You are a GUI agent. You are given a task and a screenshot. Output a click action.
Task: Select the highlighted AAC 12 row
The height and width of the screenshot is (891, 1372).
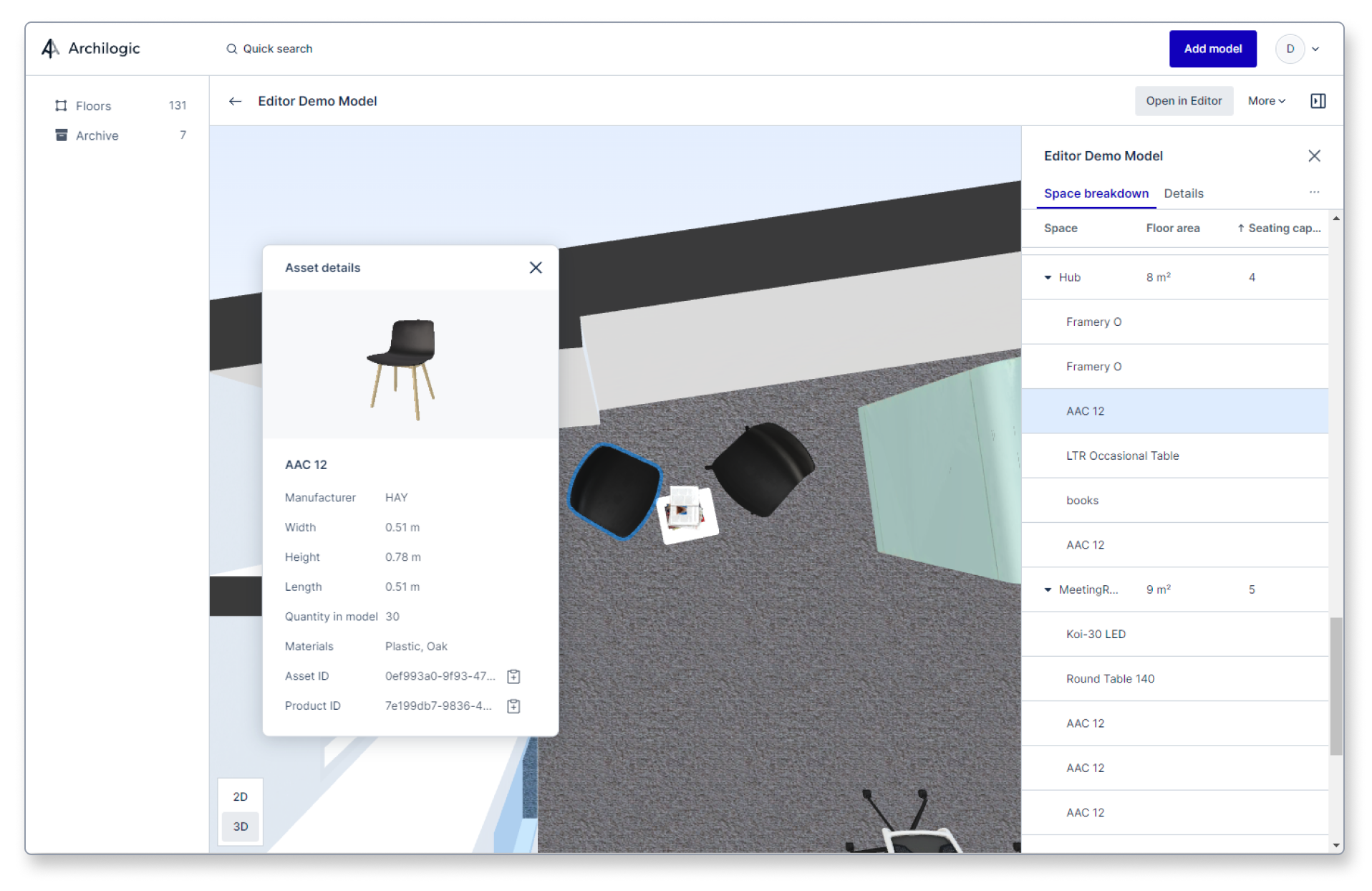pos(1174,411)
